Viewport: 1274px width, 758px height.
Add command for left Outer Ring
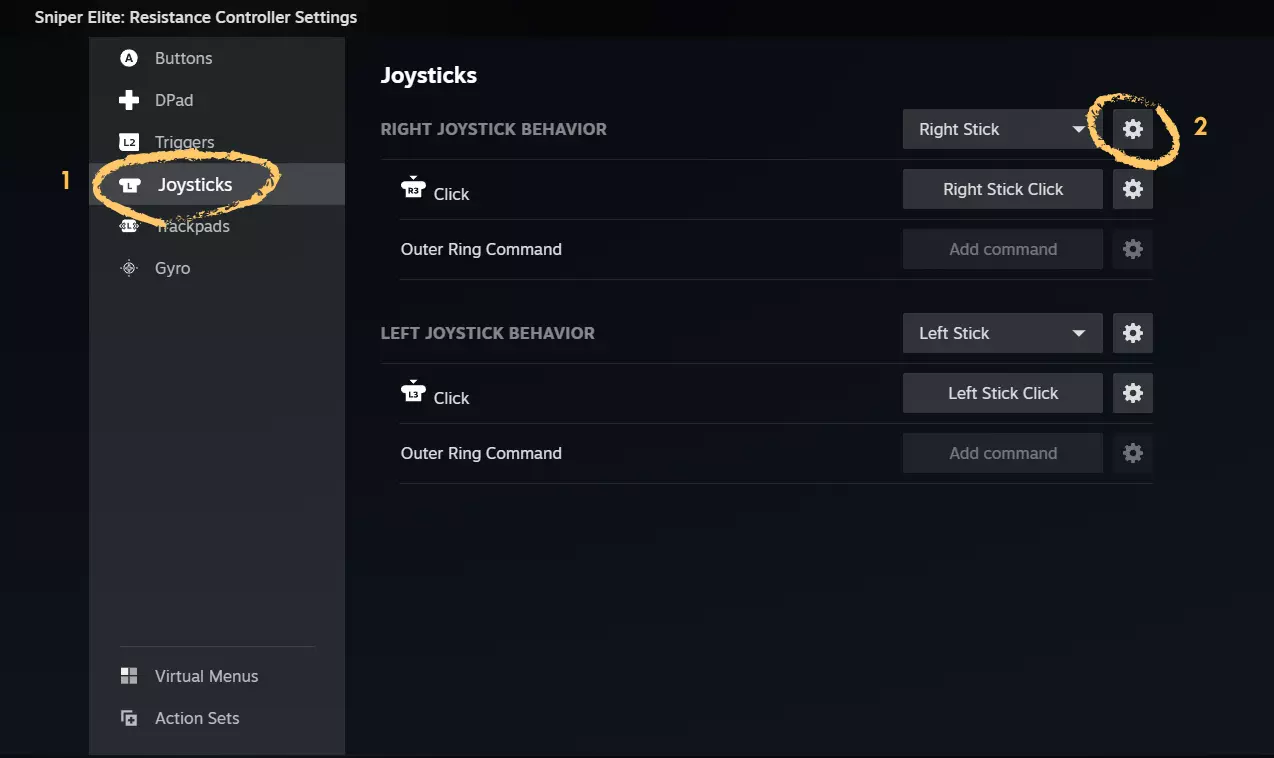pyautogui.click(x=1002, y=453)
